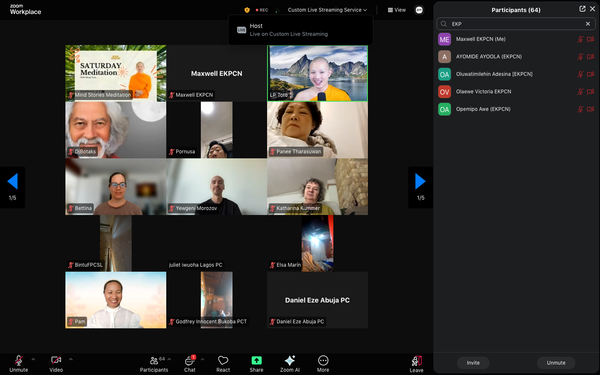
Task: Select the Pornusa video tile
Action: pyautogui.click(x=217, y=130)
